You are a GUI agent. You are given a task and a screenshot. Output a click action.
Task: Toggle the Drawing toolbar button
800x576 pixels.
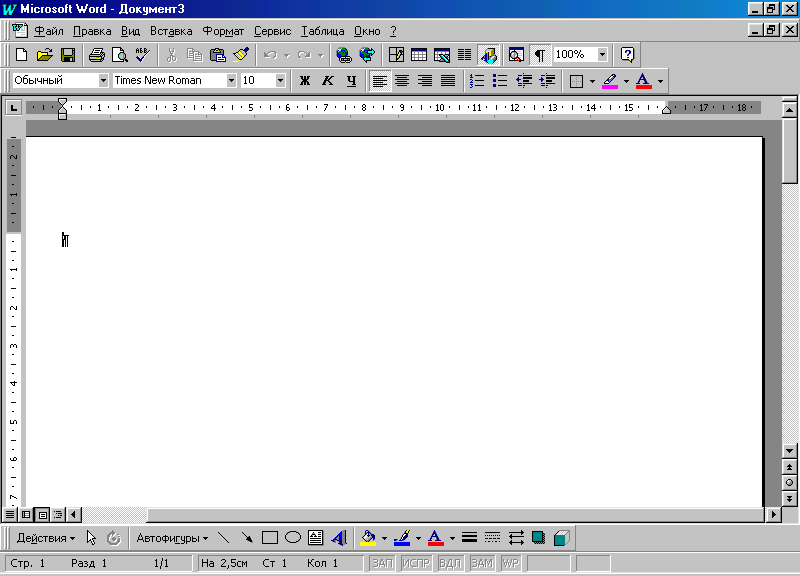click(x=489, y=55)
